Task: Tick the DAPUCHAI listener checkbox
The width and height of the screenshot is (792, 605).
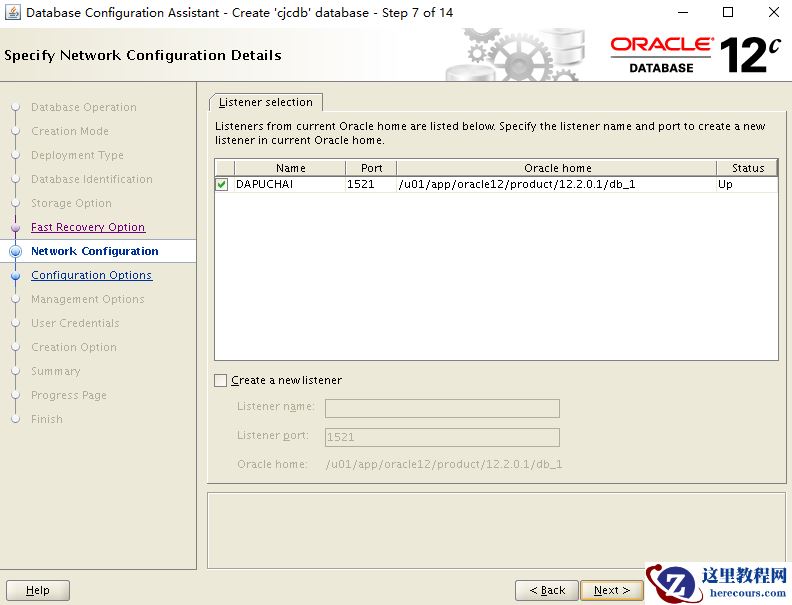Action: [x=221, y=184]
